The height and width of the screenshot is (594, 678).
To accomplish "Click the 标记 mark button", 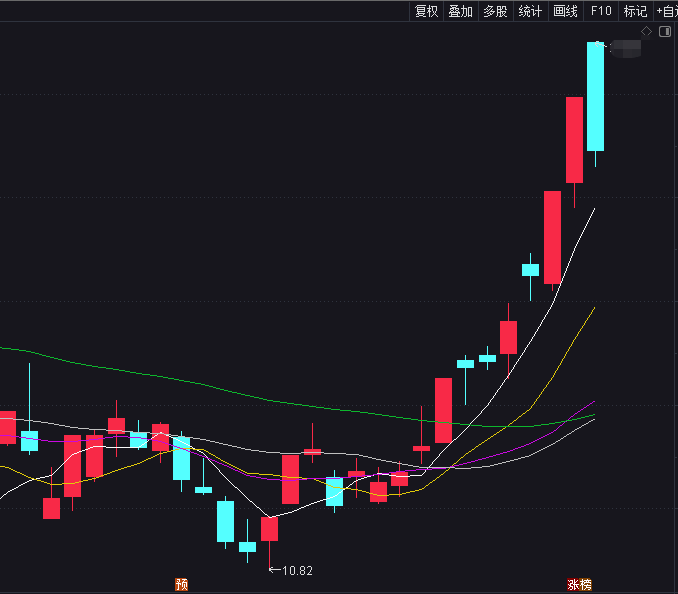I will (x=636, y=11).
